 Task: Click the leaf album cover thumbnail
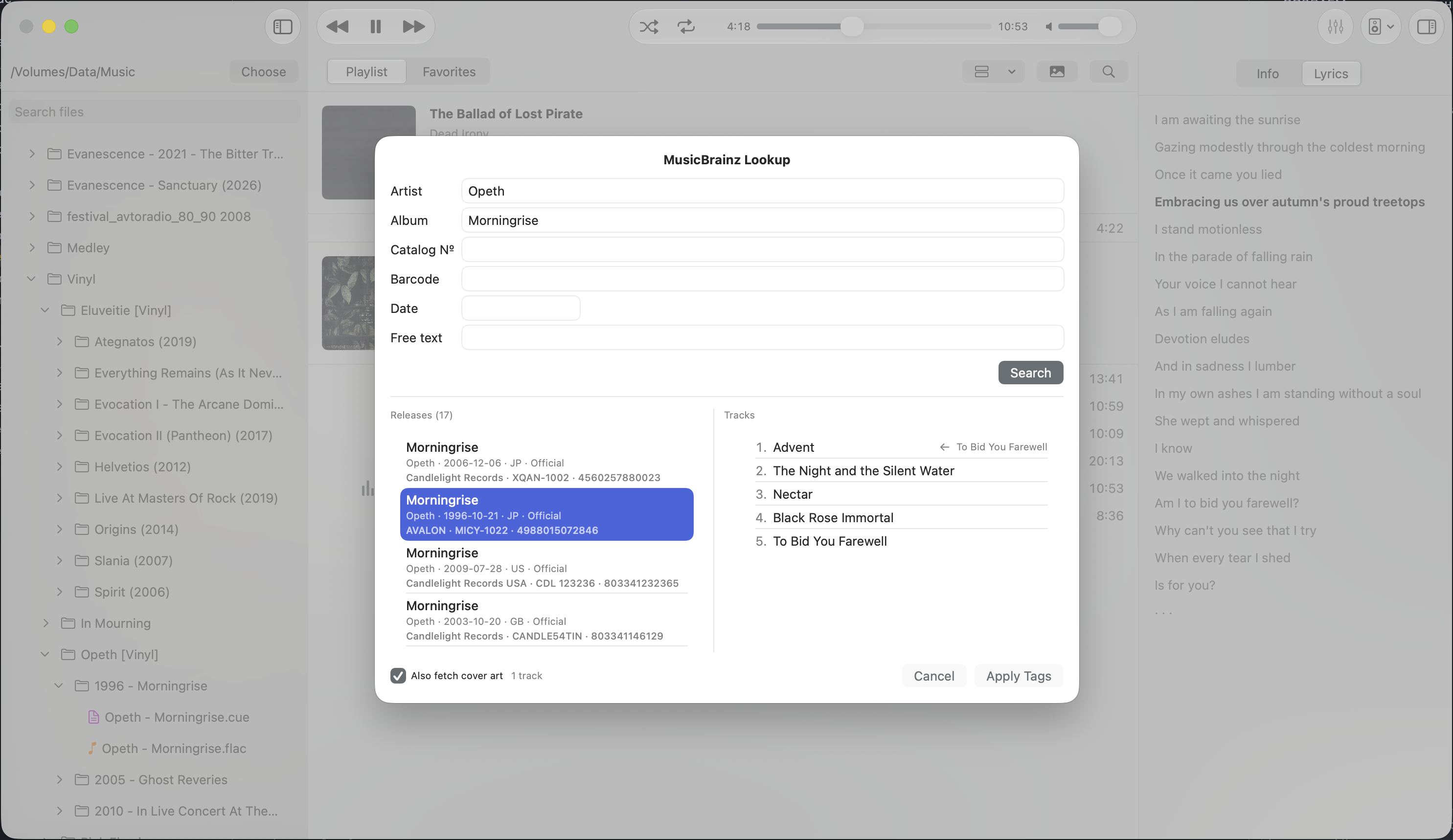pyautogui.click(x=348, y=303)
